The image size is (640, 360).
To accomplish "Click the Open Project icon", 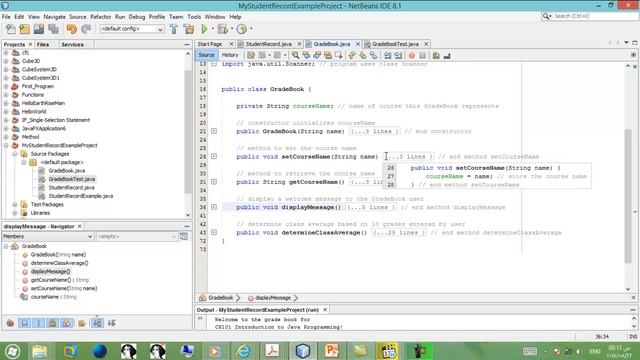I will tap(39, 29).
